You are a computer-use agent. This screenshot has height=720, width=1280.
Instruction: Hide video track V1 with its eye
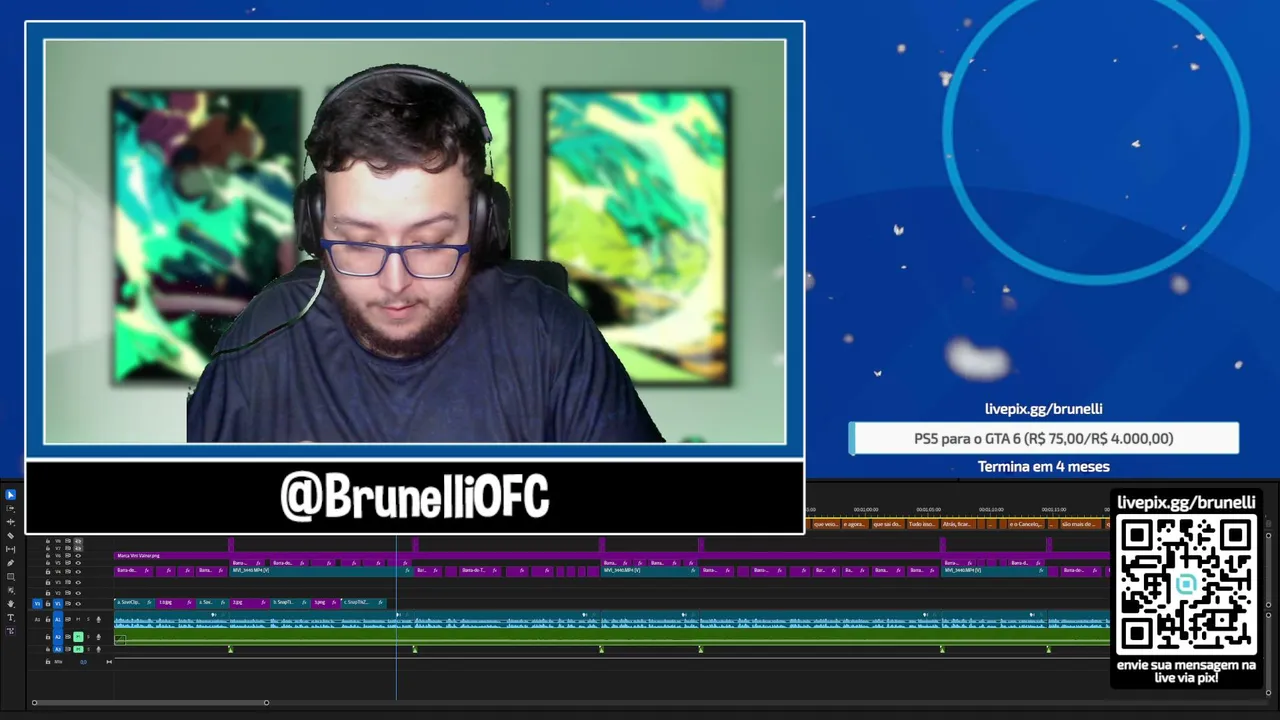click(x=78, y=604)
